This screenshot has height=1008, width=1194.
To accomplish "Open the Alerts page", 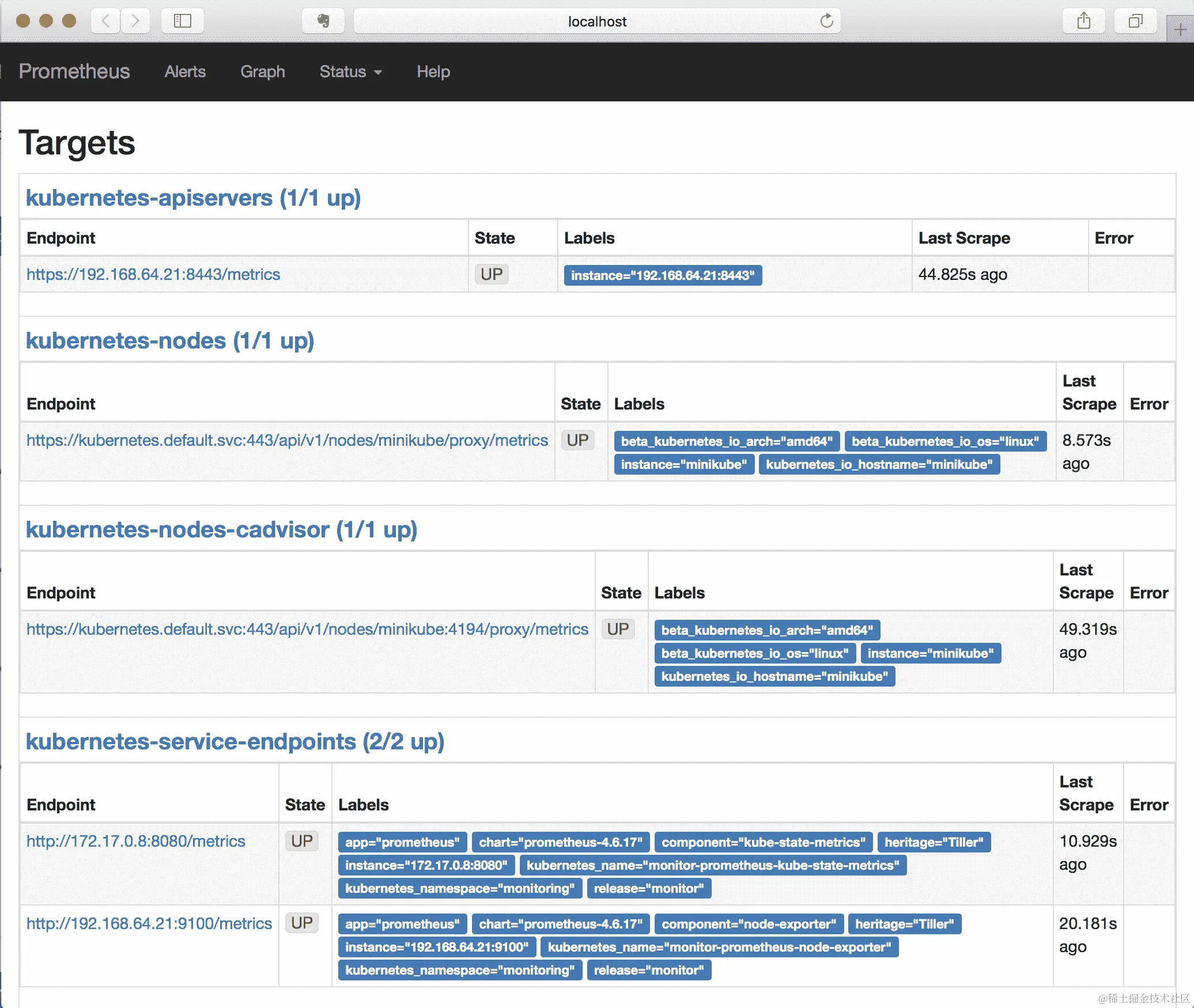I will tap(185, 71).
